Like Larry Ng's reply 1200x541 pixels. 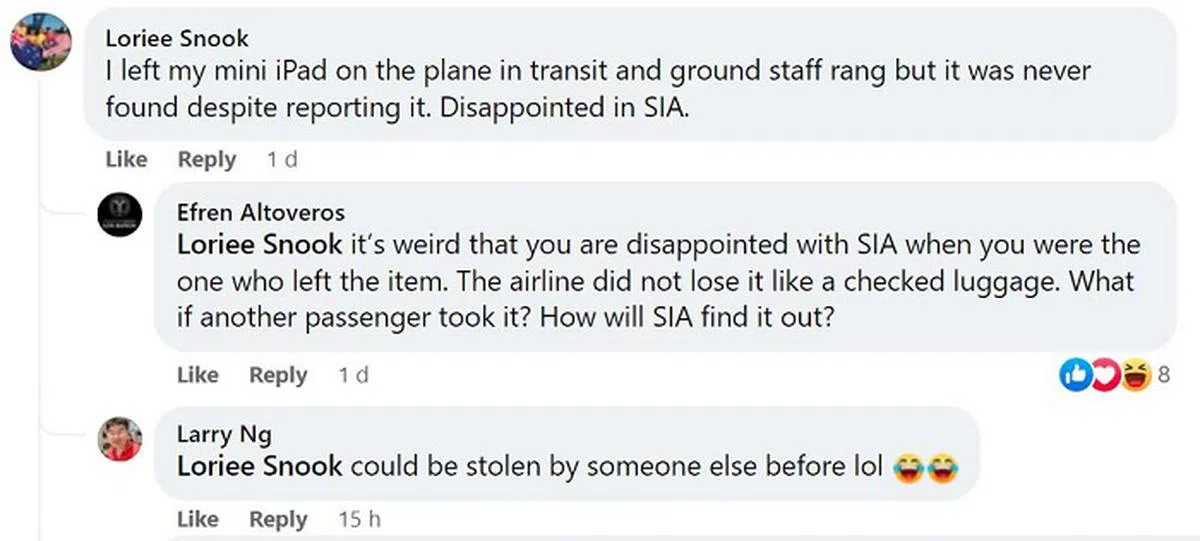198,520
